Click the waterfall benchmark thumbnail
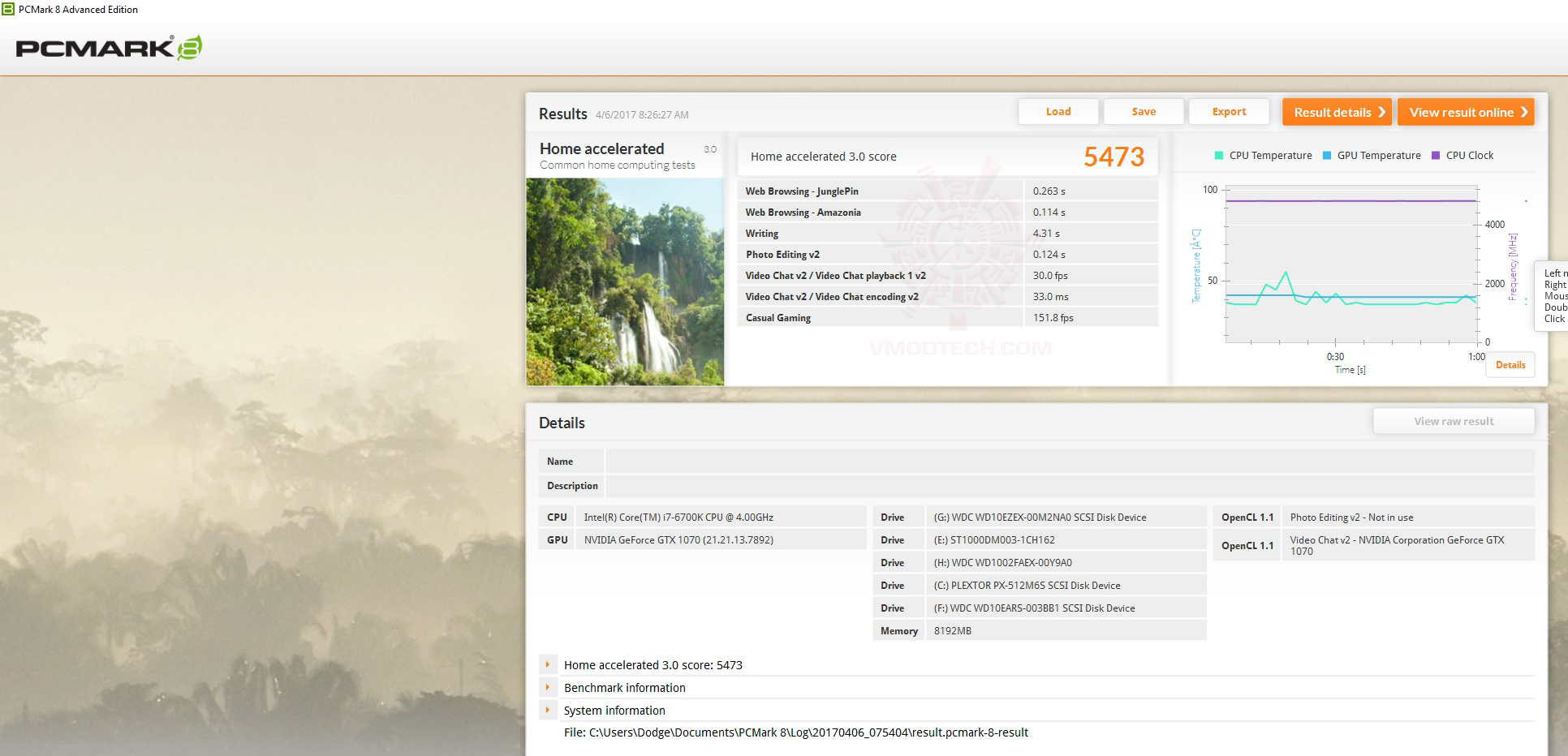This screenshot has width=1568, height=756. [625, 281]
